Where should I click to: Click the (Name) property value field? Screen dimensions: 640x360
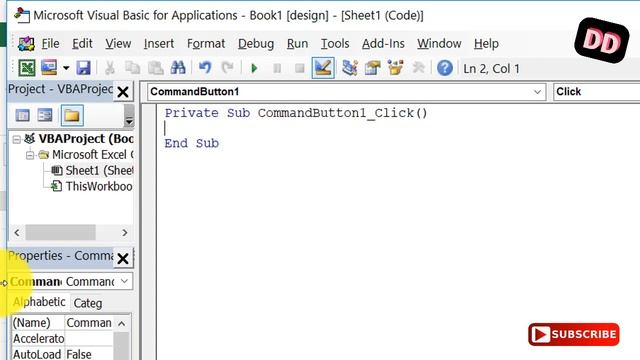[89, 322]
